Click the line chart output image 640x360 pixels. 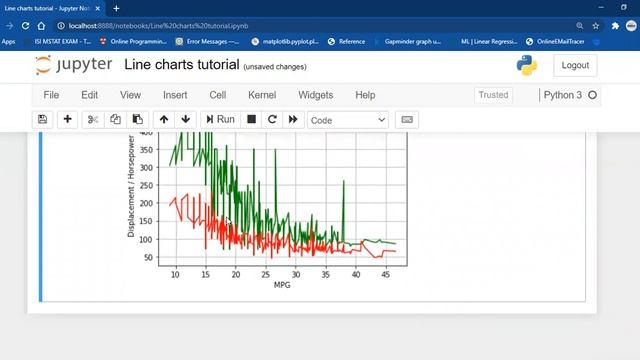click(267, 211)
